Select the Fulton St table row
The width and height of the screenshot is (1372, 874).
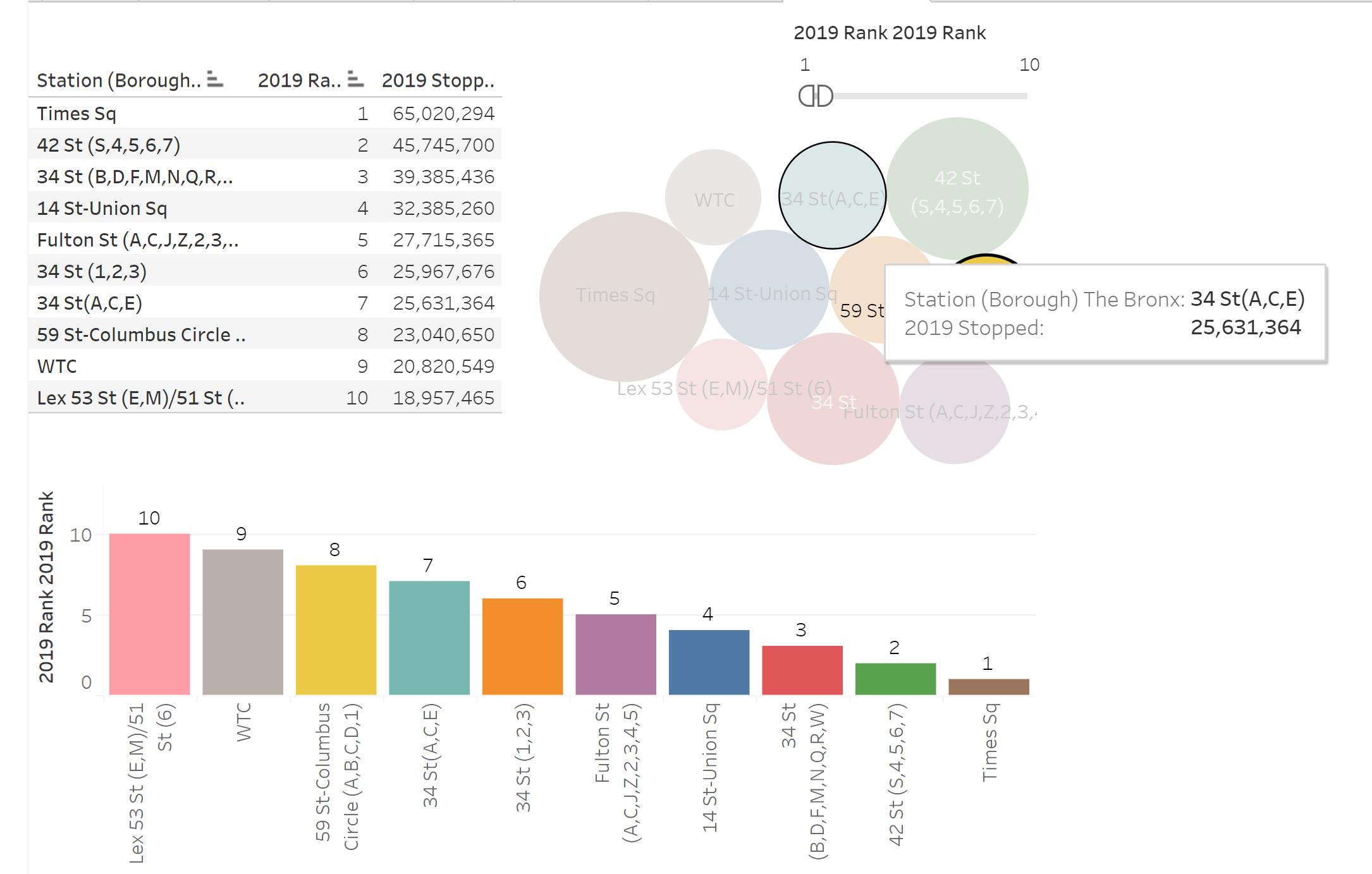[137, 240]
